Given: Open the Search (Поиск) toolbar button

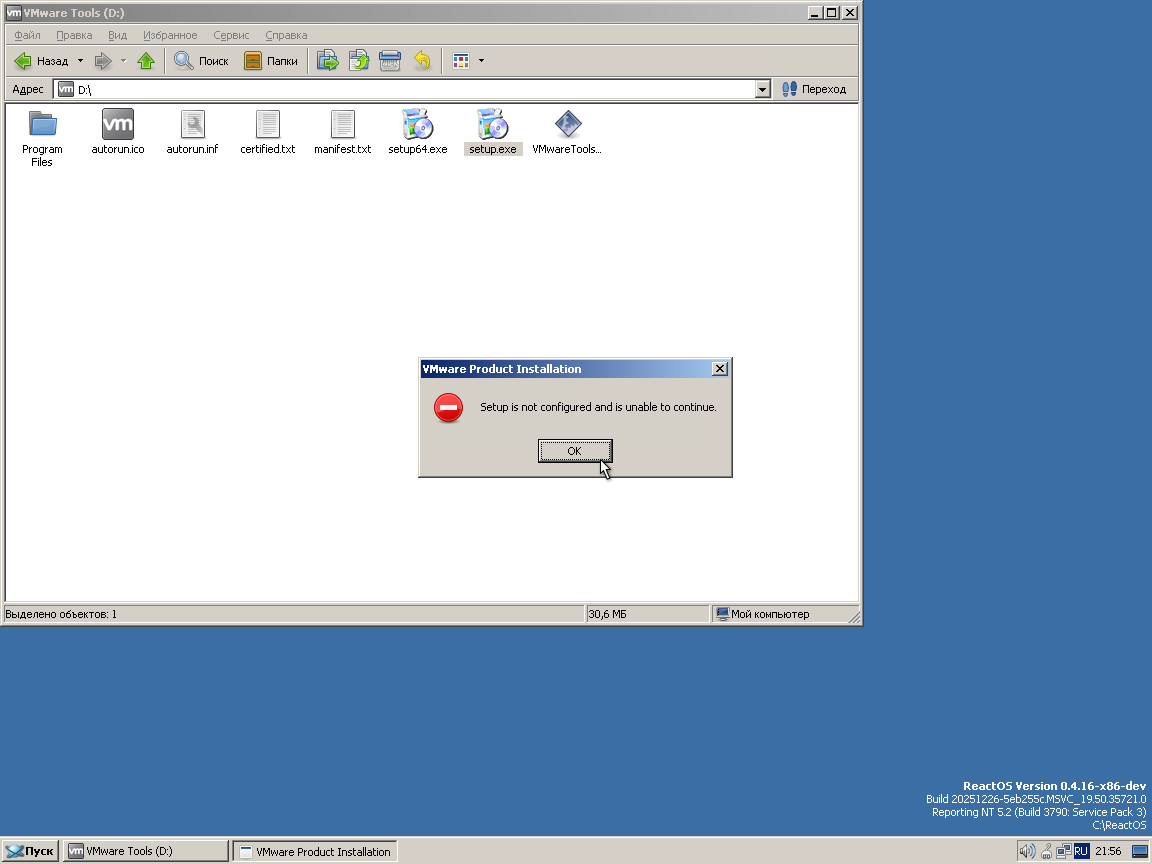Looking at the screenshot, I should (201, 61).
